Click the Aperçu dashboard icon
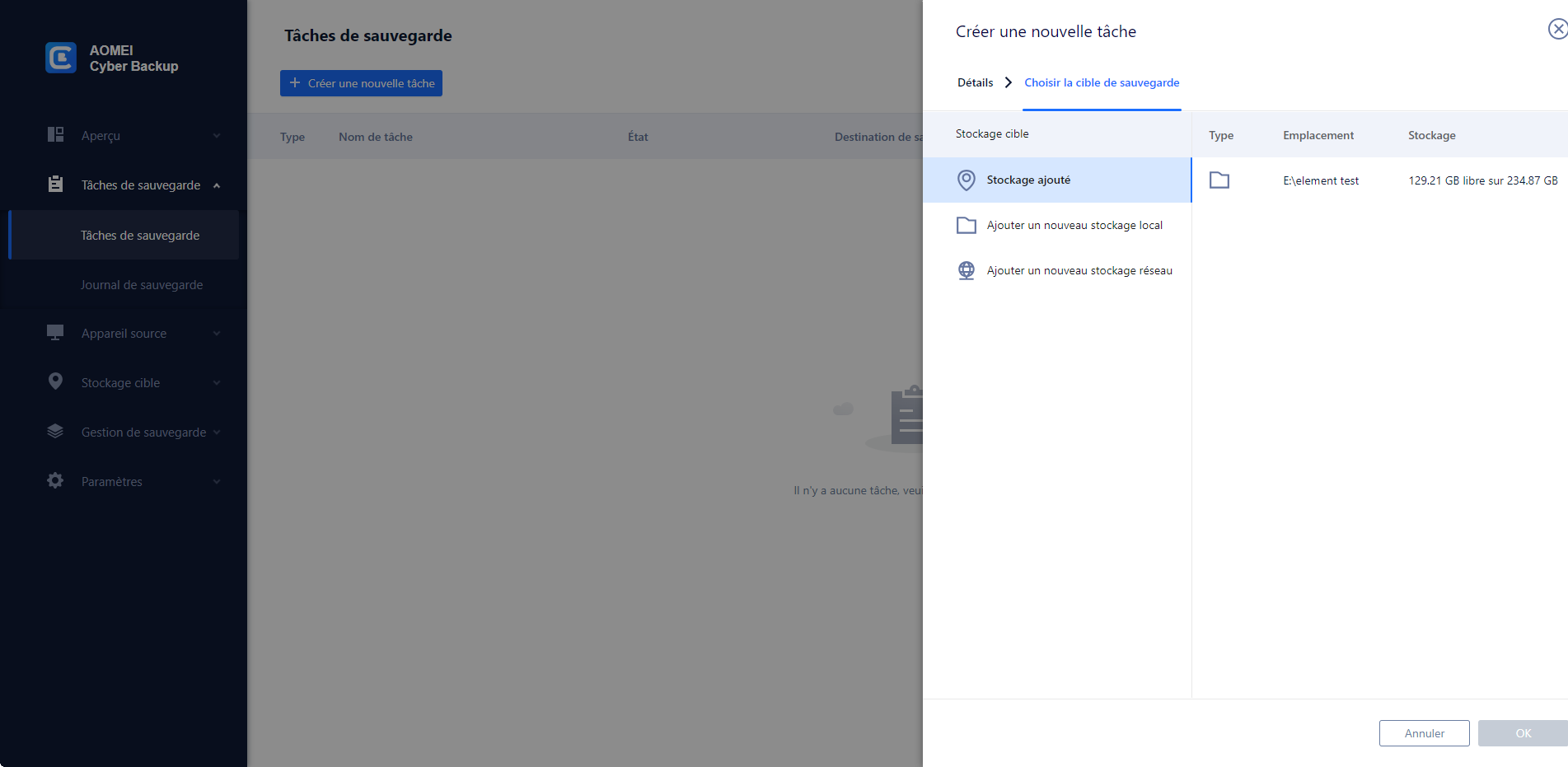This screenshot has width=1568, height=767. 55,135
